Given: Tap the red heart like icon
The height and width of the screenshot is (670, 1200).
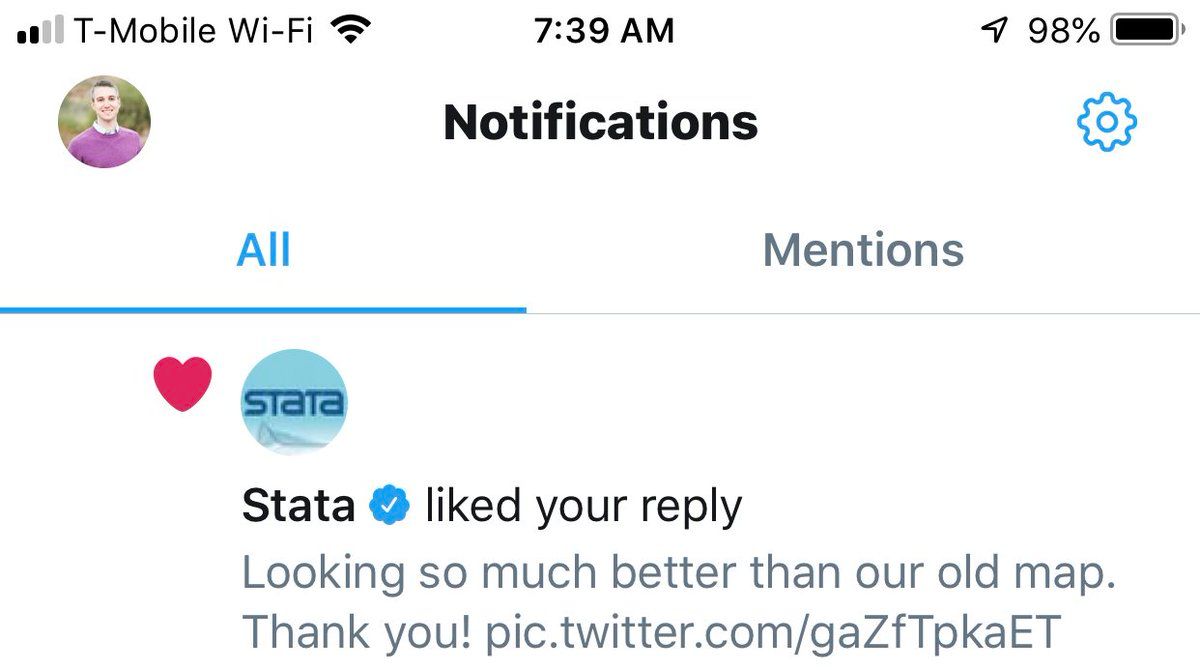Looking at the screenshot, I should click(x=182, y=384).
